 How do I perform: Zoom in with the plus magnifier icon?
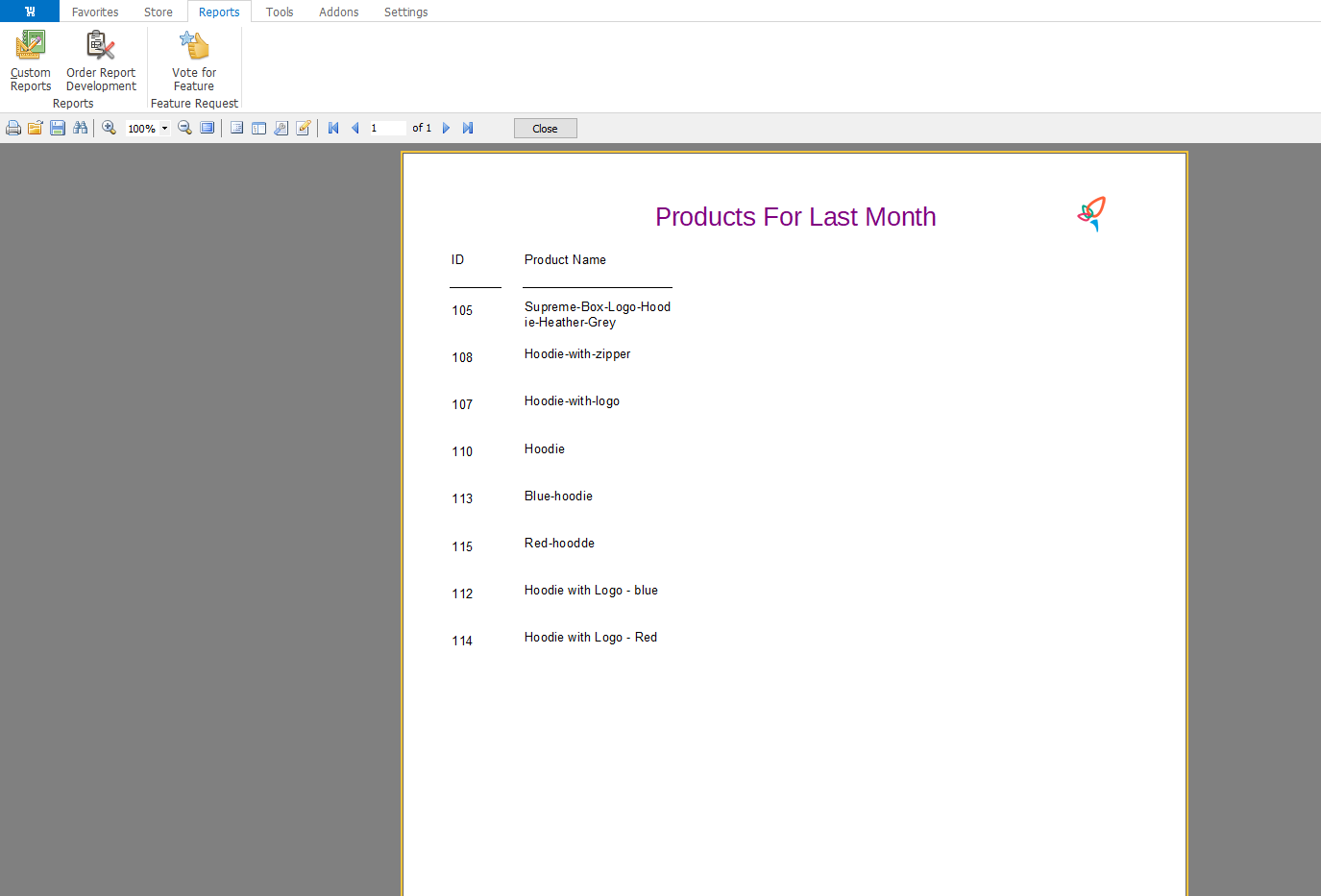(x=110, y=128)
